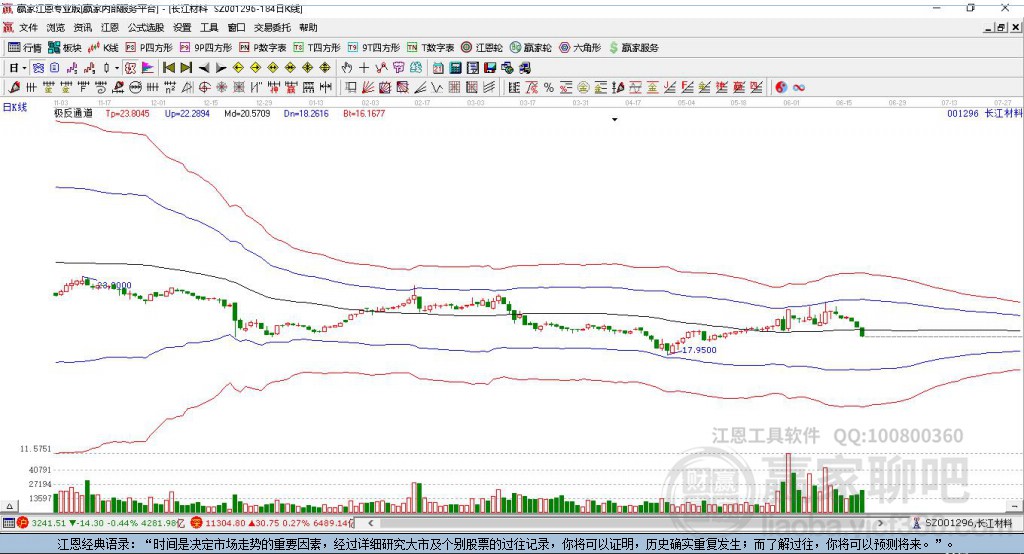Click the 17.9500 low price label
This screenshot has width=1024, height=554.
coord(699,350)
